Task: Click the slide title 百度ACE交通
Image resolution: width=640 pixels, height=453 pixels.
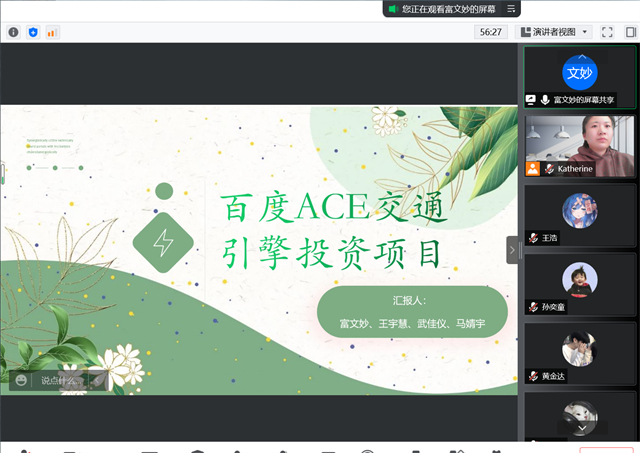Action: pos(333,207)
